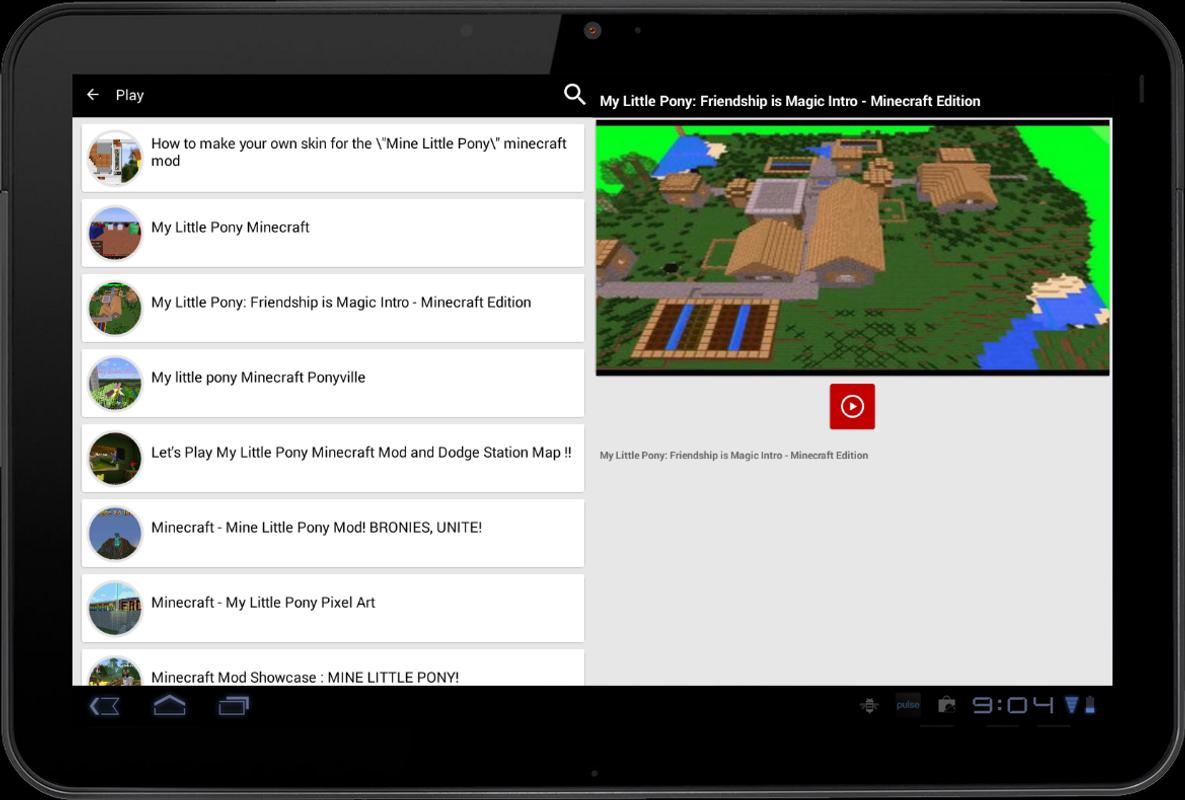
Task: Select the thumbnail for 'Minecraft Mod Showcase' video
Action: coord(115,672)
